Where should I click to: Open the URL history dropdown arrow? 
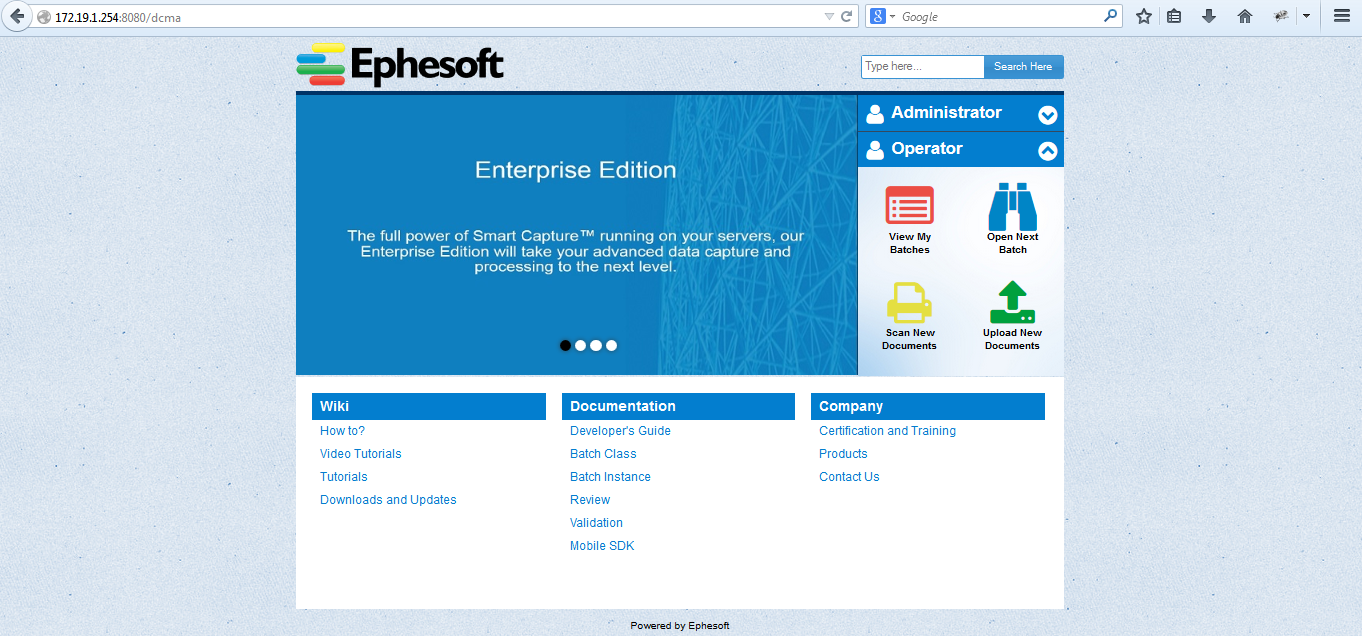coord(828,16)
